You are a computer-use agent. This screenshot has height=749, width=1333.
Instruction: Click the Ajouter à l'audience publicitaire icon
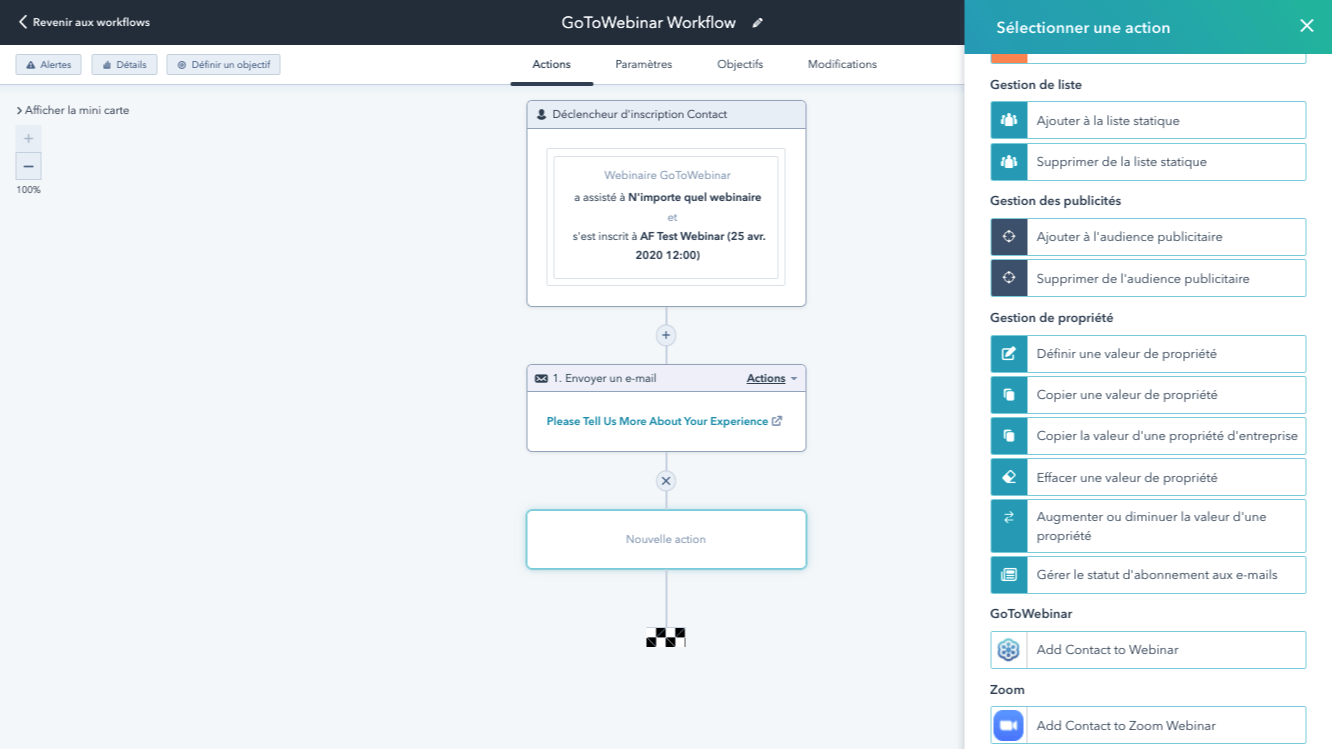pos(1009,237)
